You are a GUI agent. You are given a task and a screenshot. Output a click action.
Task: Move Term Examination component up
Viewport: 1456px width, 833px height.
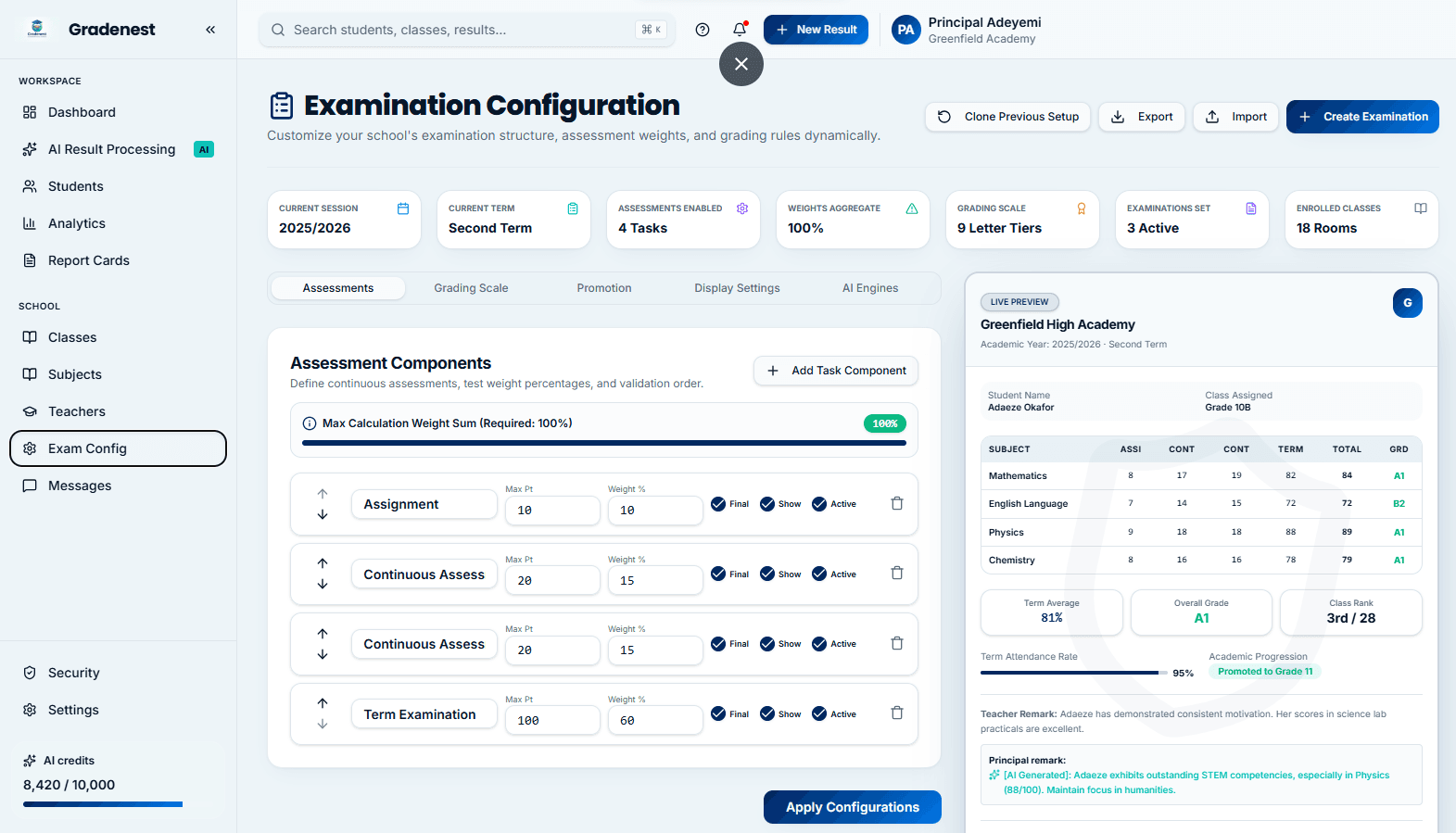coord(323,703)
